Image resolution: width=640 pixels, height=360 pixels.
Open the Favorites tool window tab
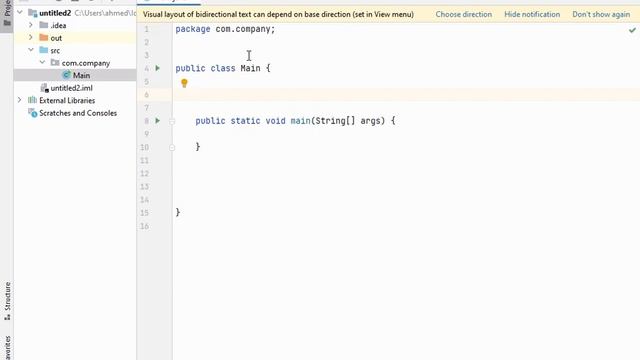7,347
